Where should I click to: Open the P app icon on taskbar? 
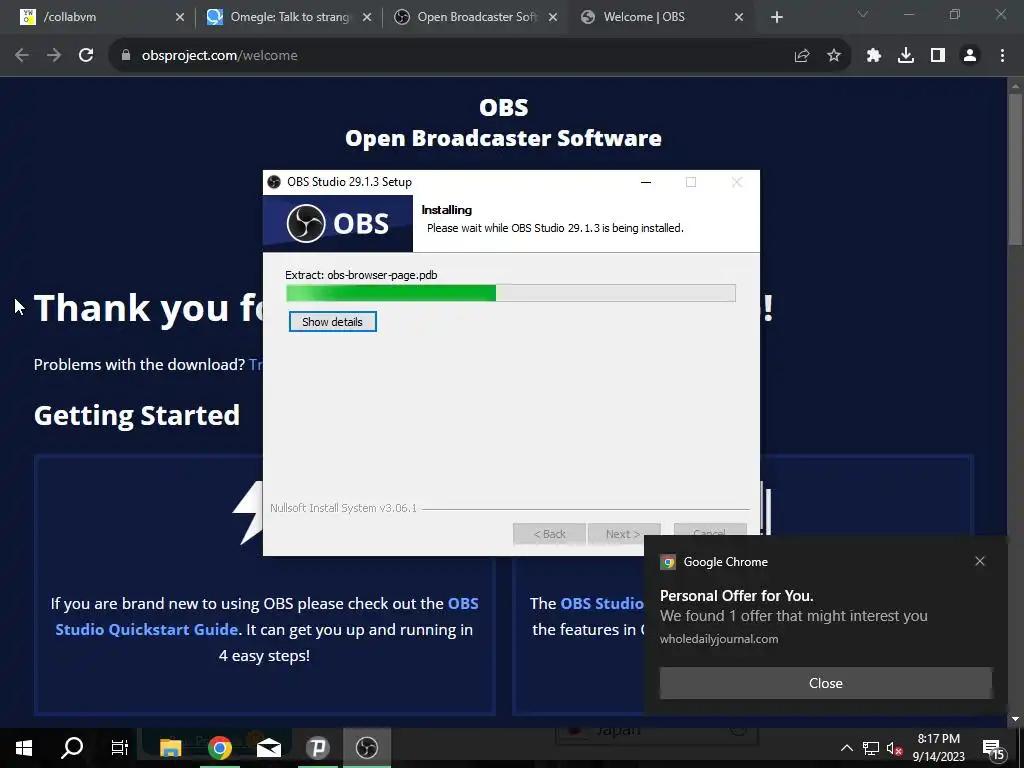[x=317, y=748]
